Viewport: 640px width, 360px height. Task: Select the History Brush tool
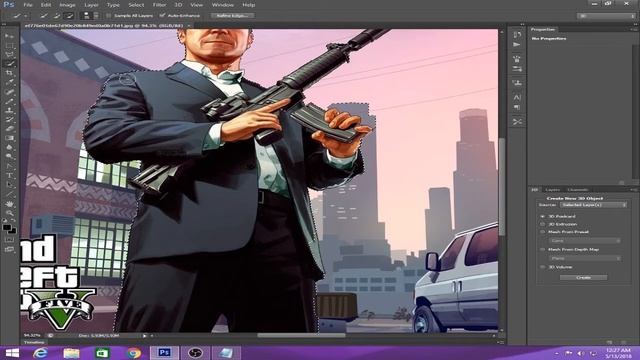pyautogui.click(x=9, y=120)
